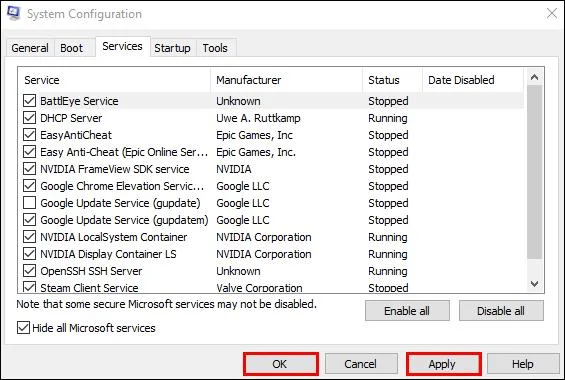This screenshot has width=565, height=380.
Task: Click the Disable all button
Action: (501, 310)
